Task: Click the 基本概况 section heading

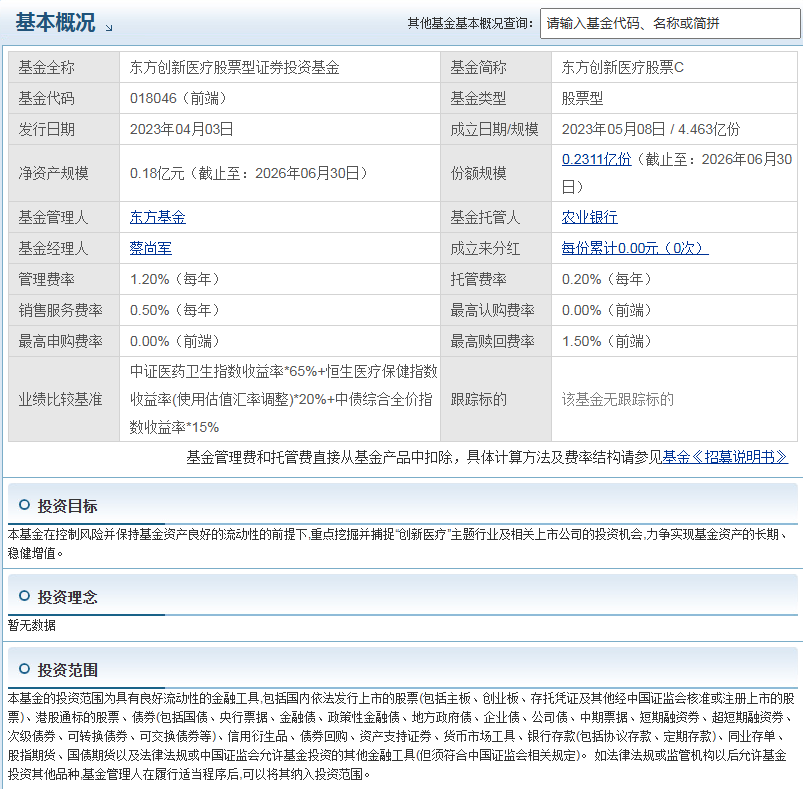Action: pos(55,23)
